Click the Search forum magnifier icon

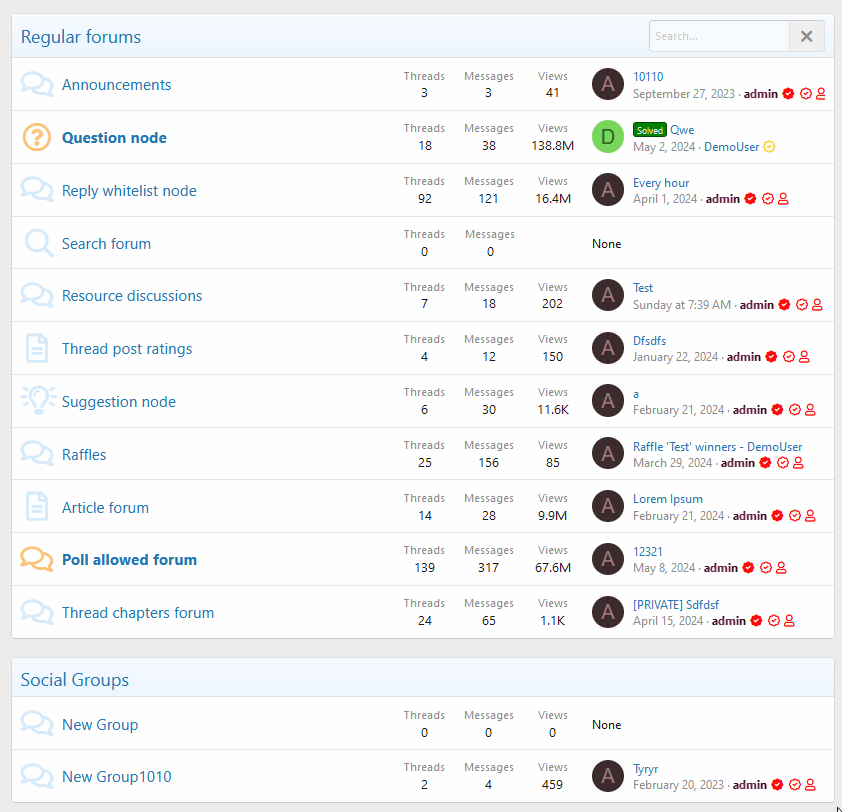[38, 243]
